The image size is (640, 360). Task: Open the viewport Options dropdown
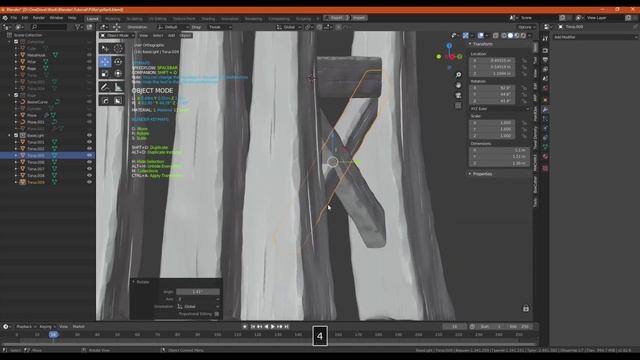click(527, 27)
